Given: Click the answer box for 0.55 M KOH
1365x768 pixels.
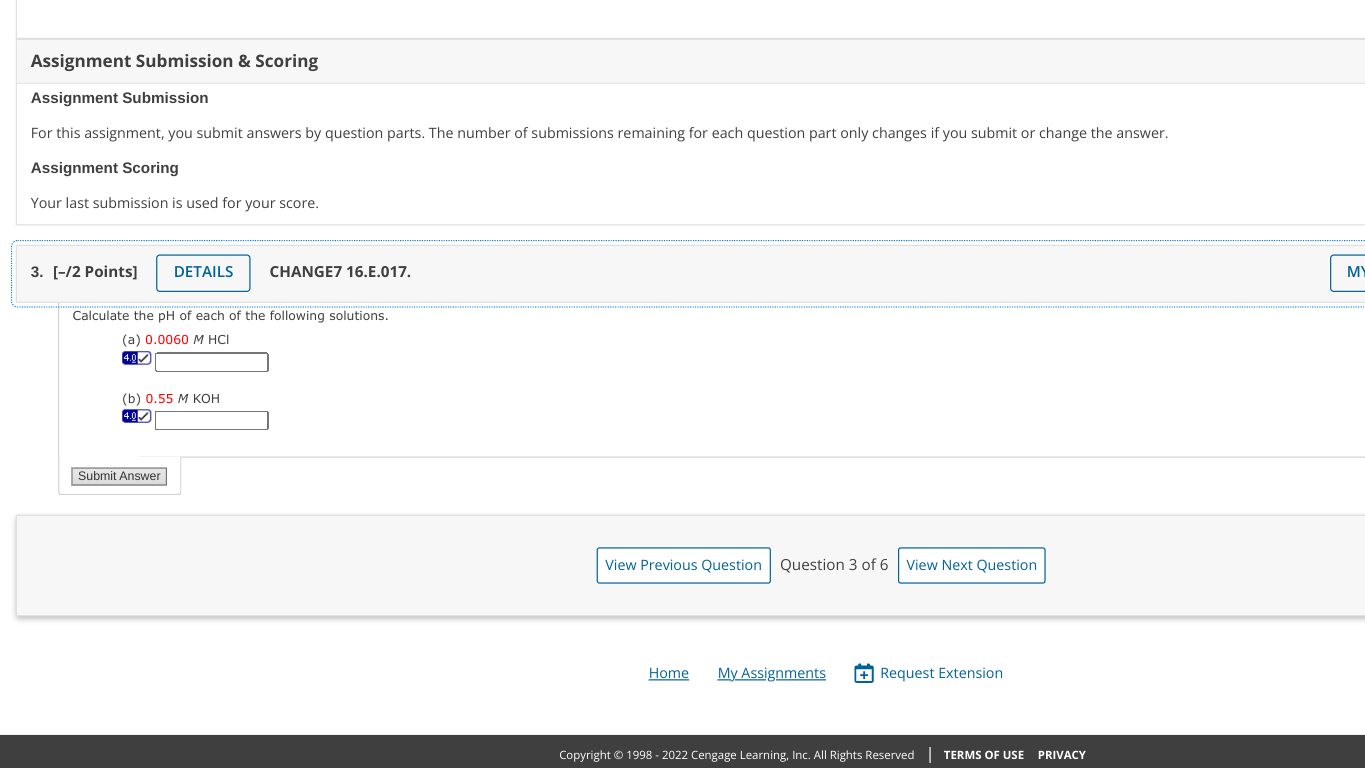Looking at the screenshot, I should pyautogui.click(x=211, y=420).
